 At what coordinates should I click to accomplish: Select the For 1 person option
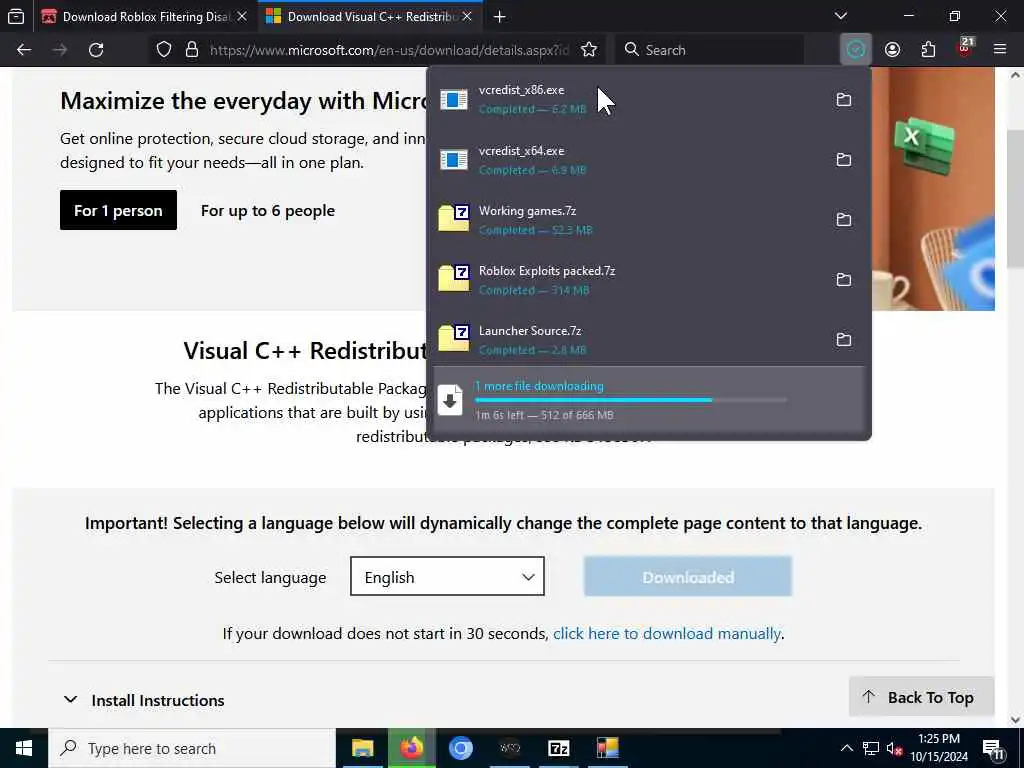[x=118, y=210]
